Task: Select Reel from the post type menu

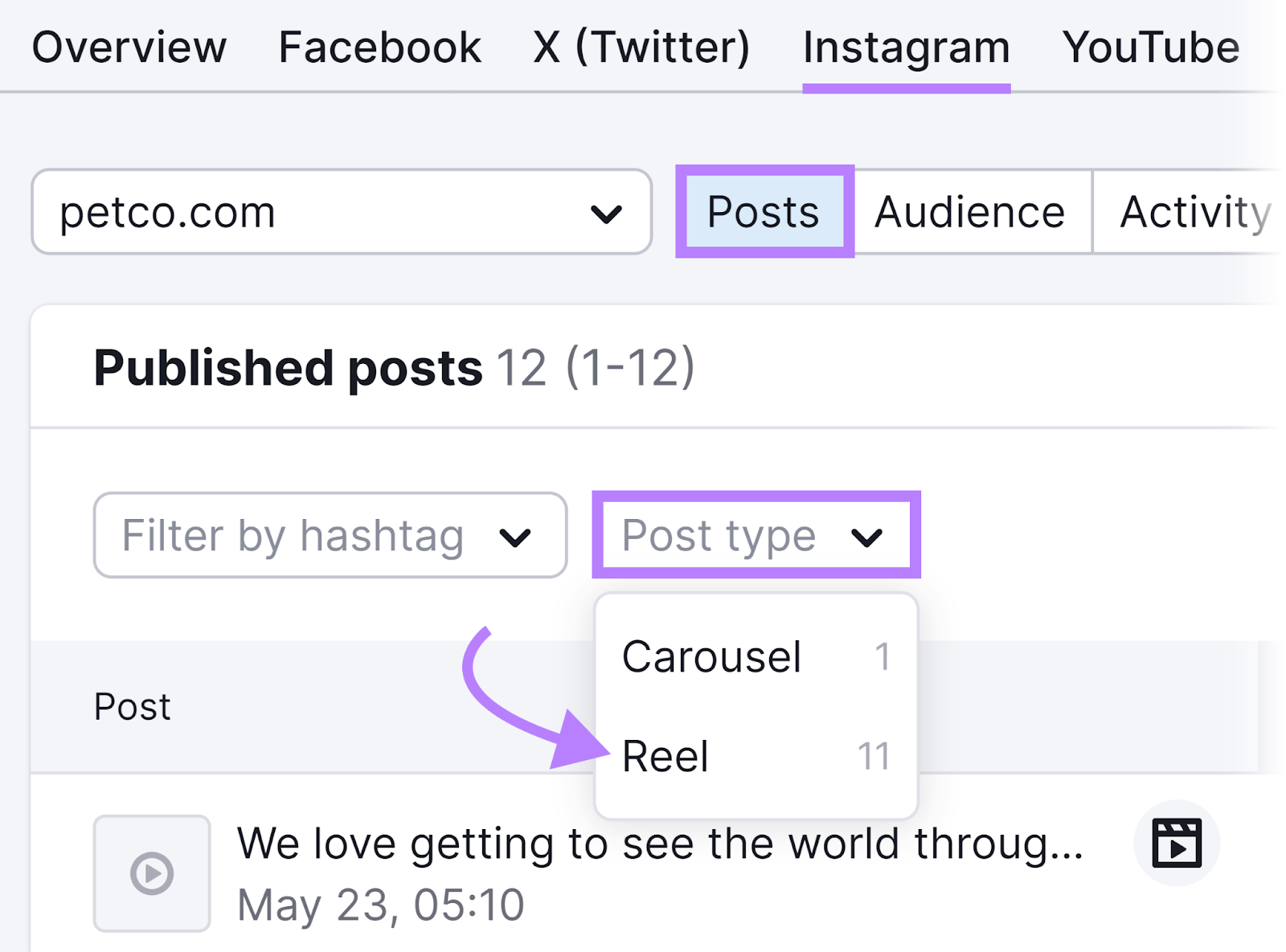Action: coord(666,755)
